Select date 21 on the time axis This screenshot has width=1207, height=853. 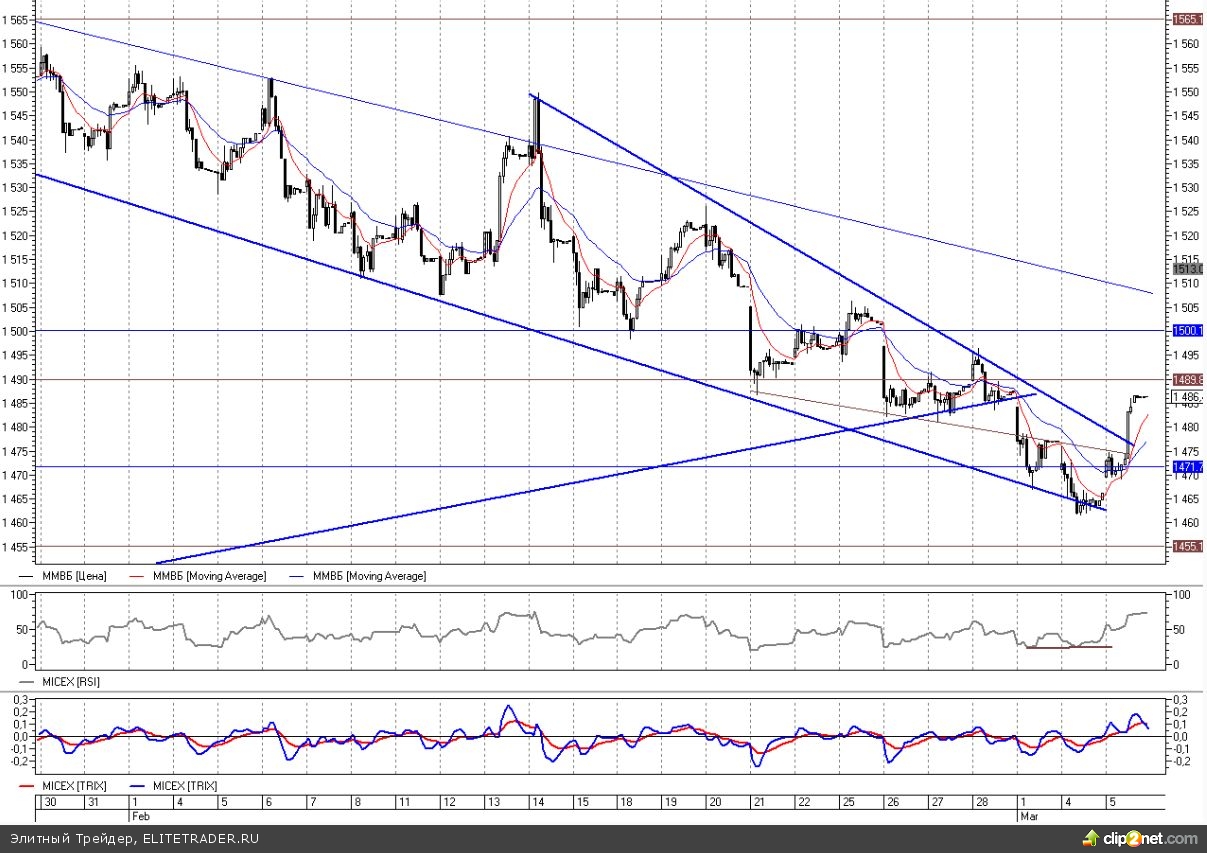coord(757,802)
